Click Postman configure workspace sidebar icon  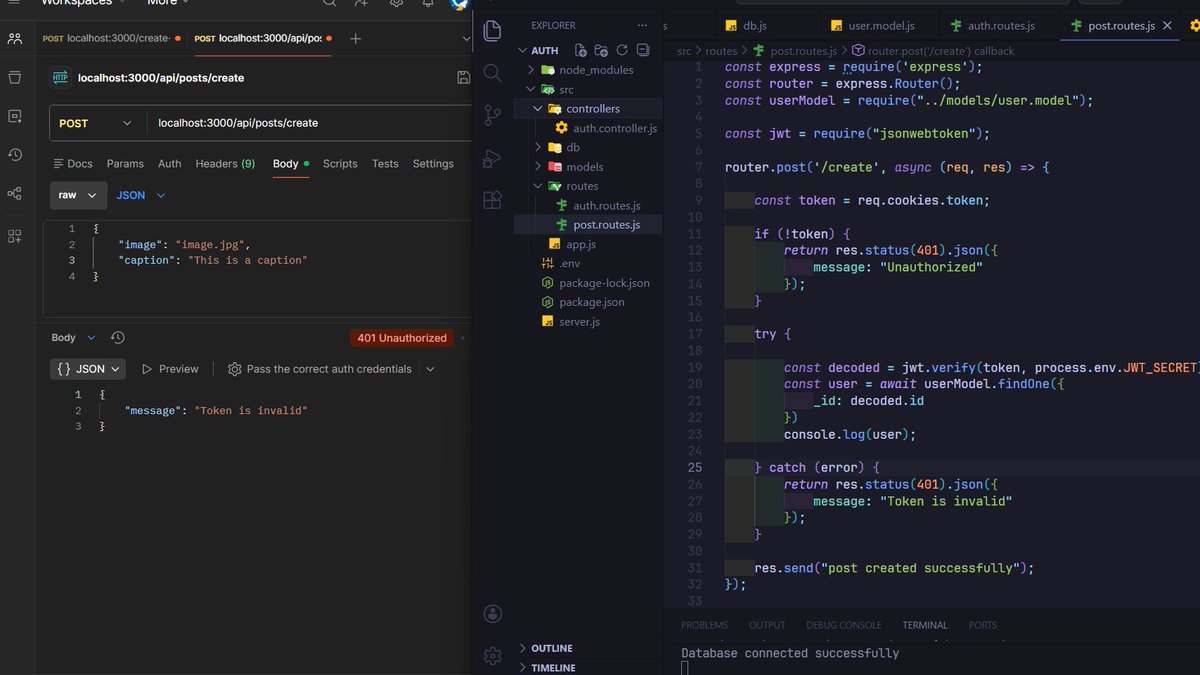click(x=14, y=236)
